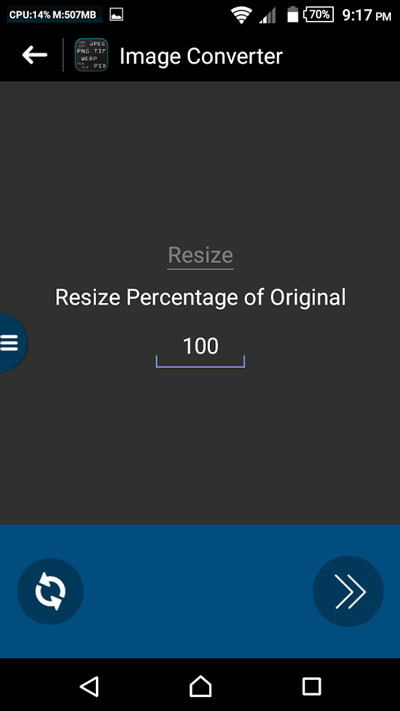This screenshot has width=400, height=711.
Task: Go to Android home screen
Action: 200,686
